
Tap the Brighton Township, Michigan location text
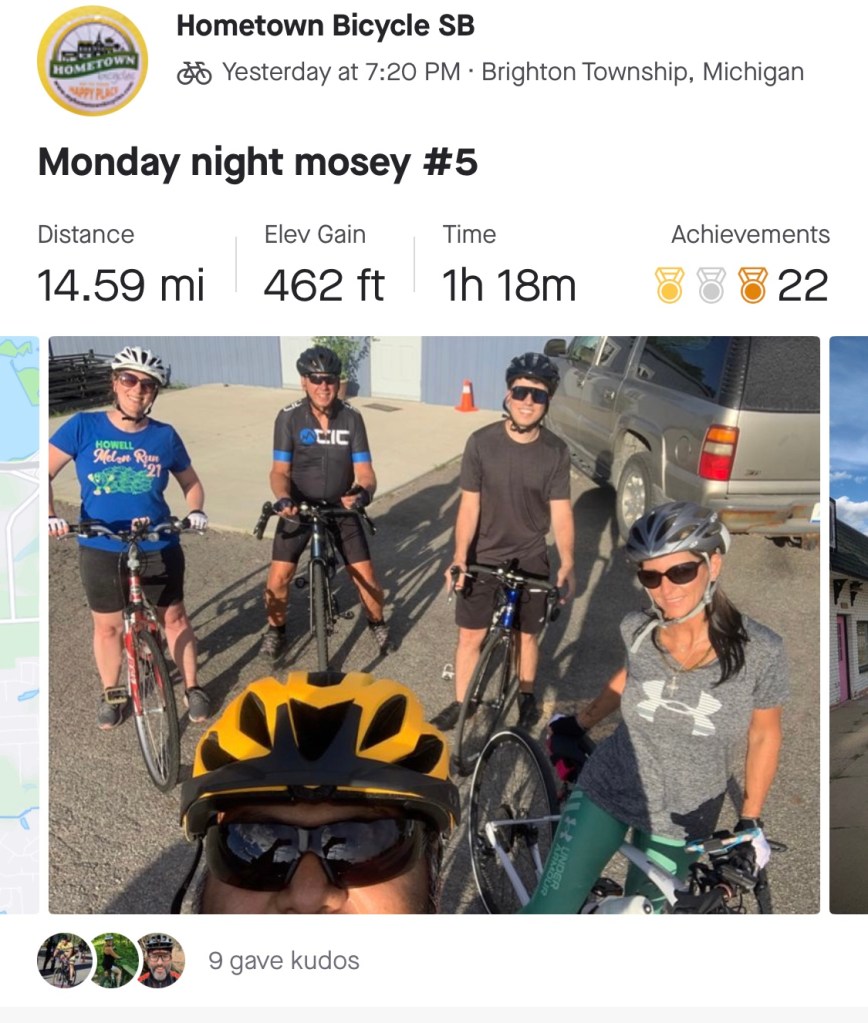click(x=642, y=73)
